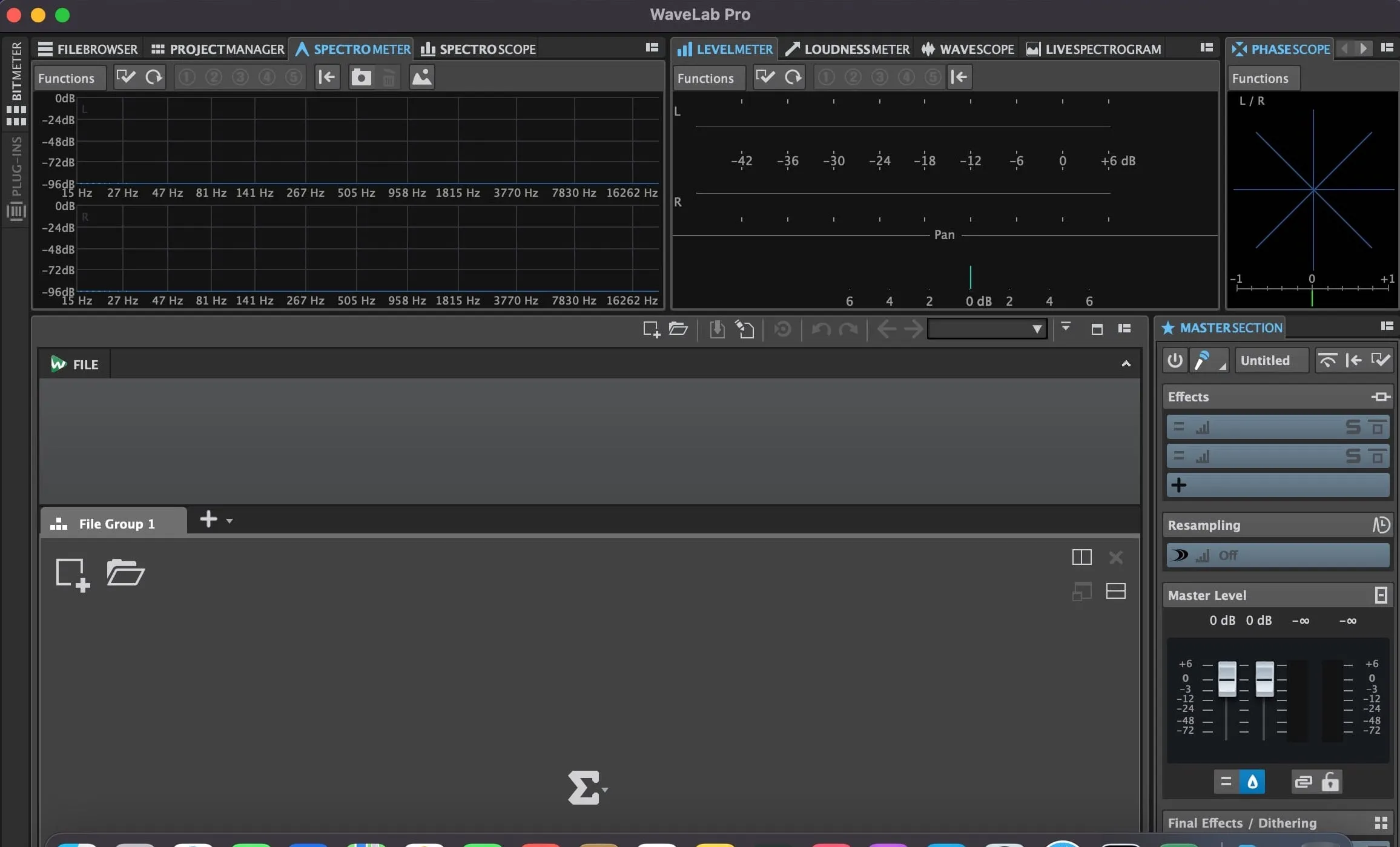Screen dimensions: 1400x847
Task: Toggle the Master Section power button
Action: (x=1175, y=361)
